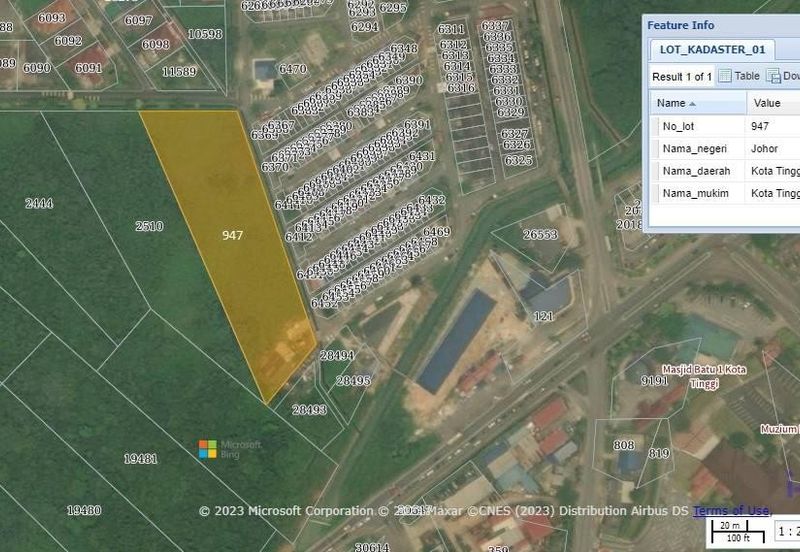The width and height of the screenshot is (800, 552).
Task: Select lot 6092 on the map
Action: 68,41
